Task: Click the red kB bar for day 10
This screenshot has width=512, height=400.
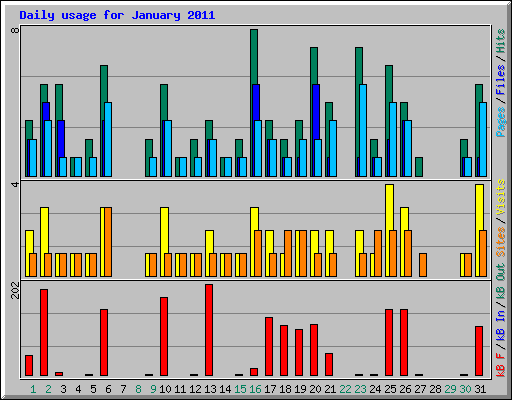Action: pyautogui.click(x=164, y=337)
